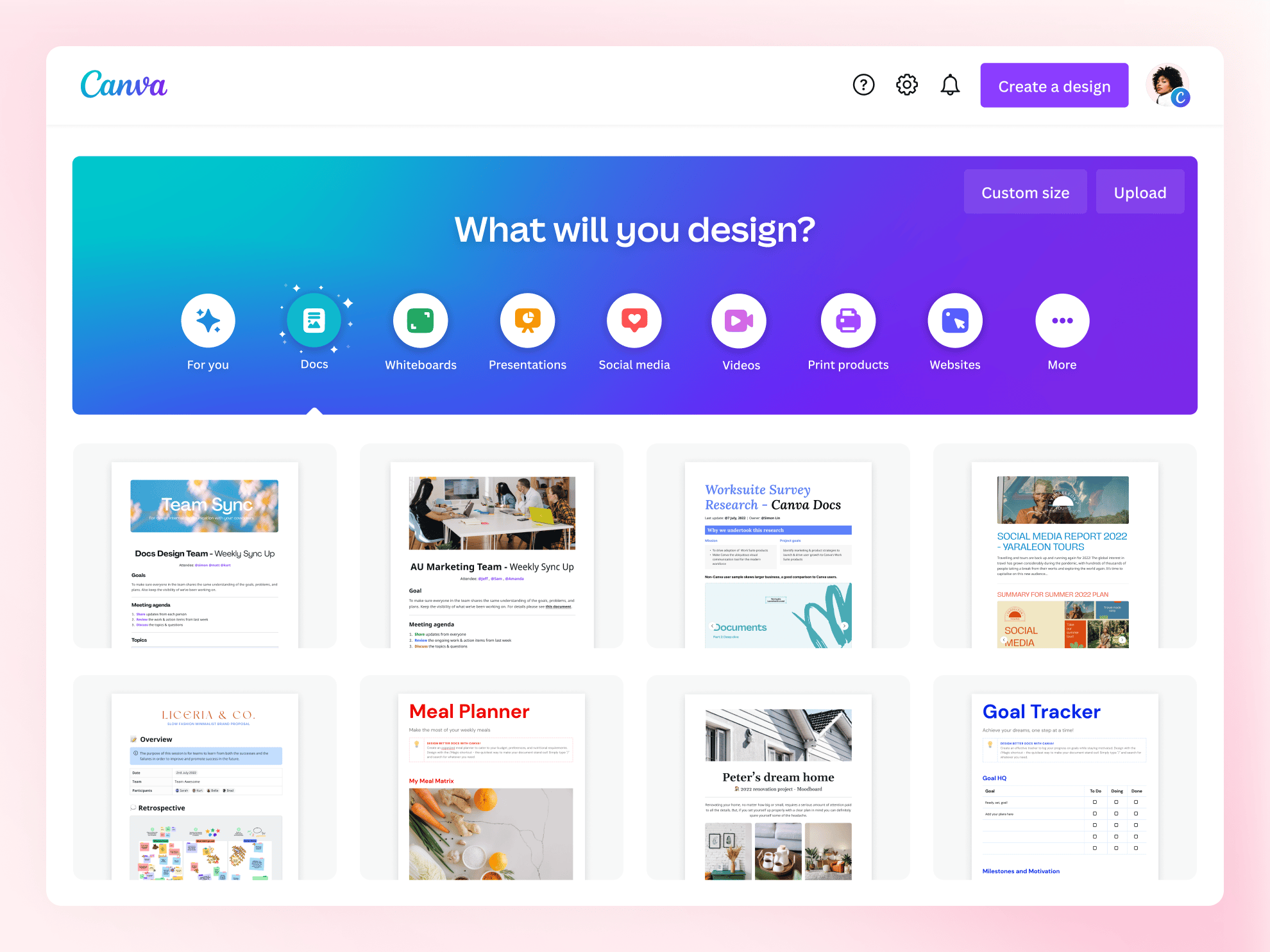Click the Custom size button
1270x952 pixels.
point(1025,192)
